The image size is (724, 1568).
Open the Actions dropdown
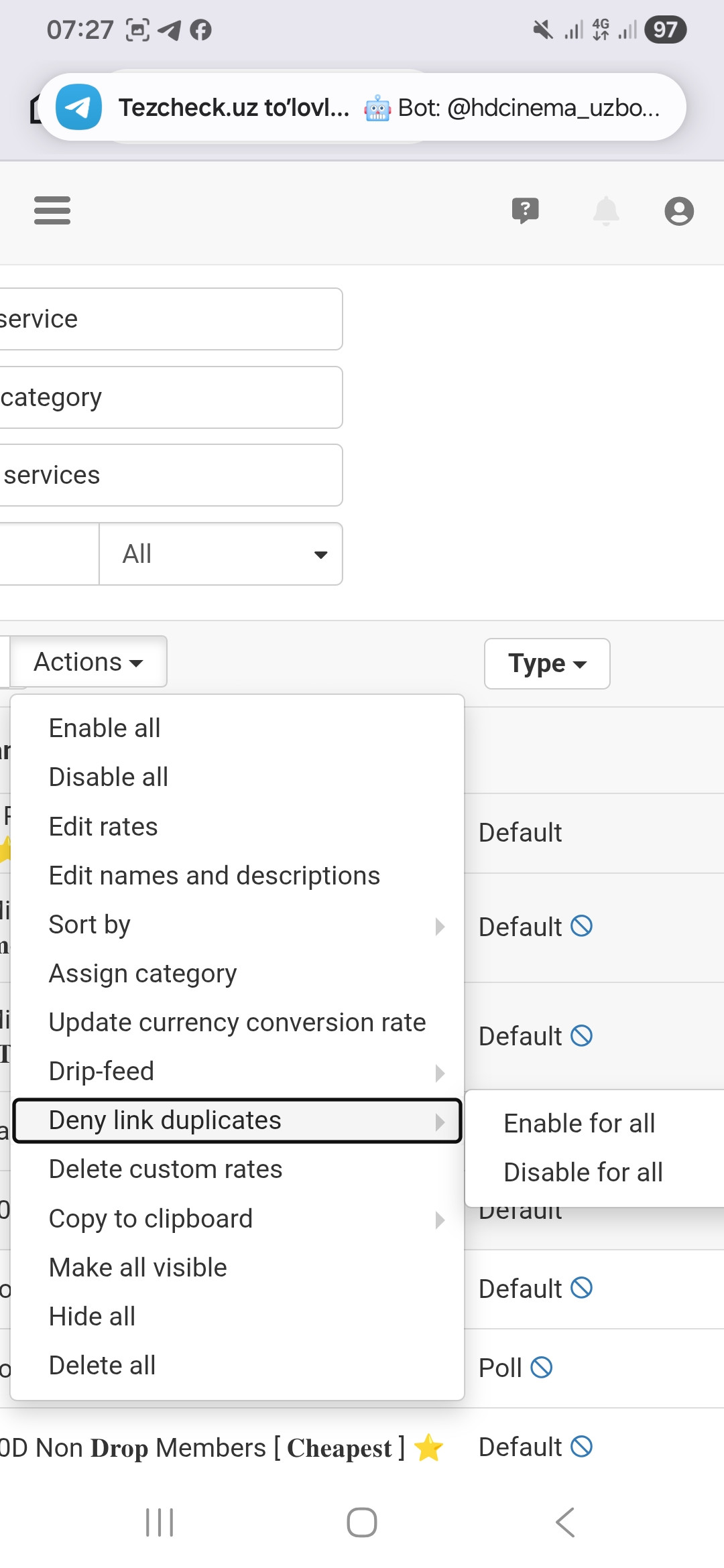[88, 662]
